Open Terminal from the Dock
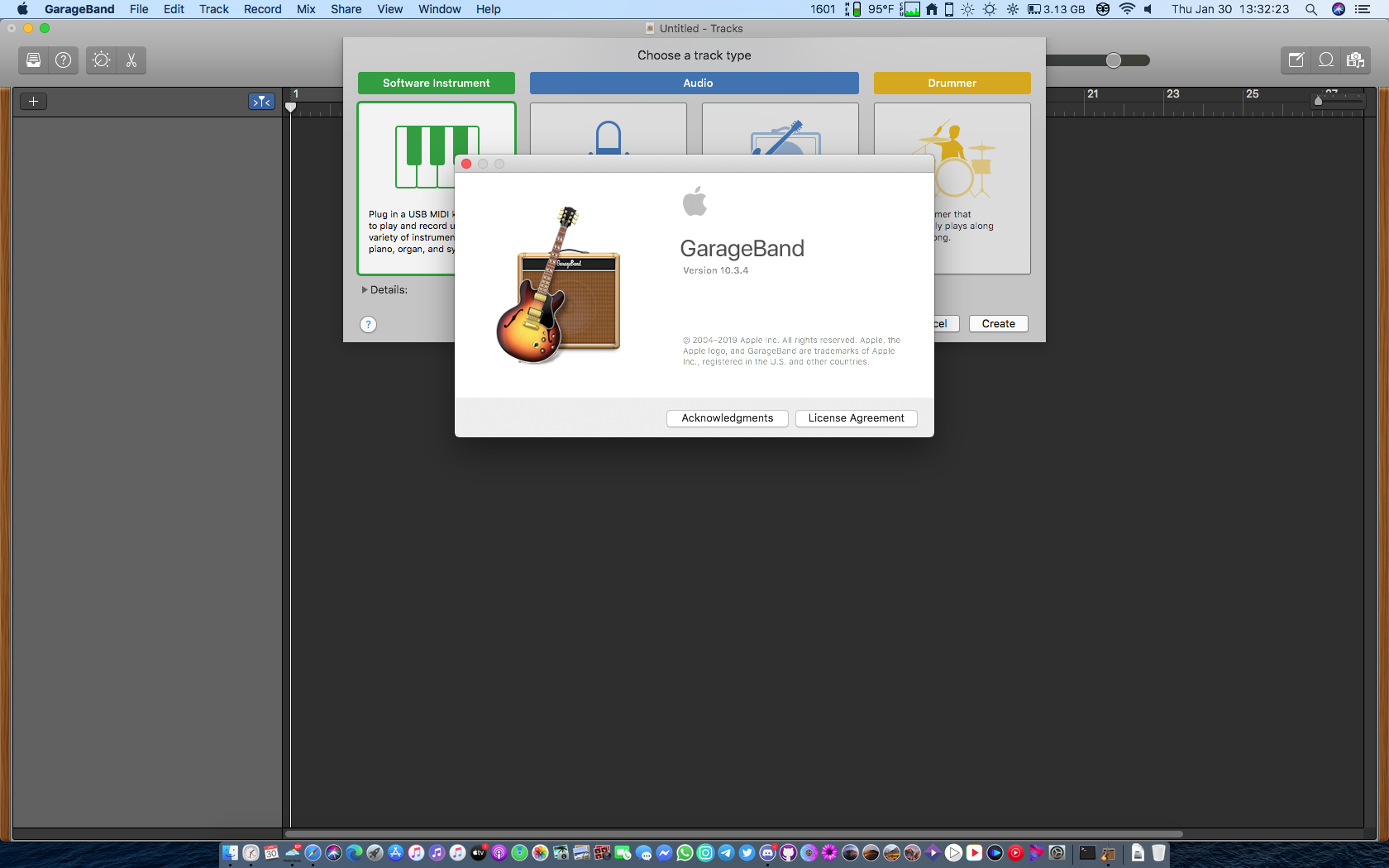The image size is (1389, 868). [1086, 852]
